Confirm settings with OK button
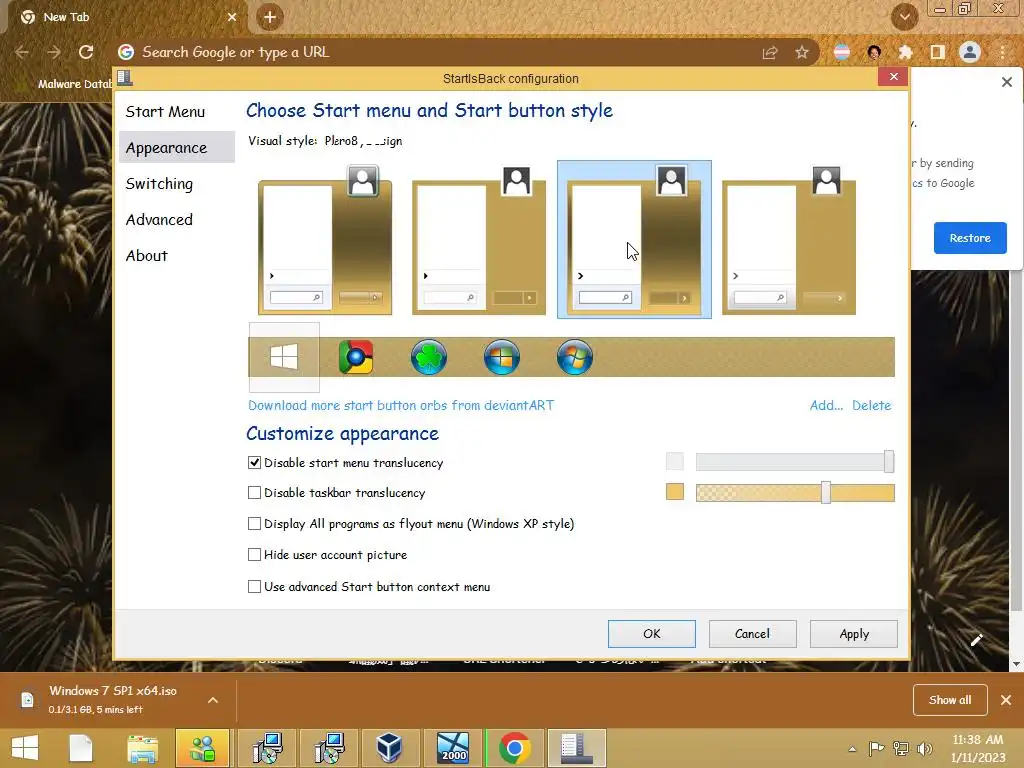 [652, 633]
